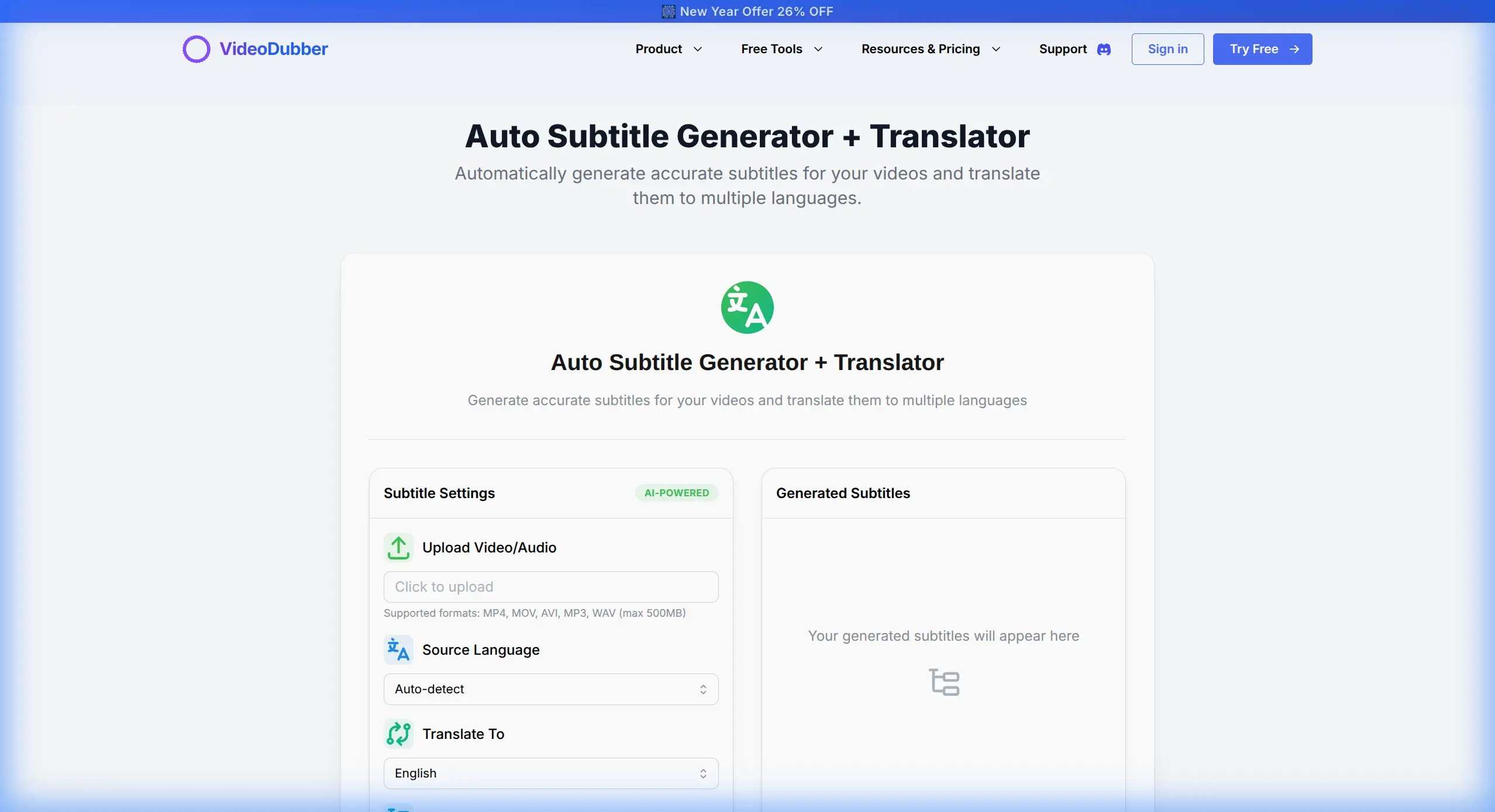The width and height of the screenshot is (1495, 812).
Task: Click the Try Free button
Action: pos(1262,49)
